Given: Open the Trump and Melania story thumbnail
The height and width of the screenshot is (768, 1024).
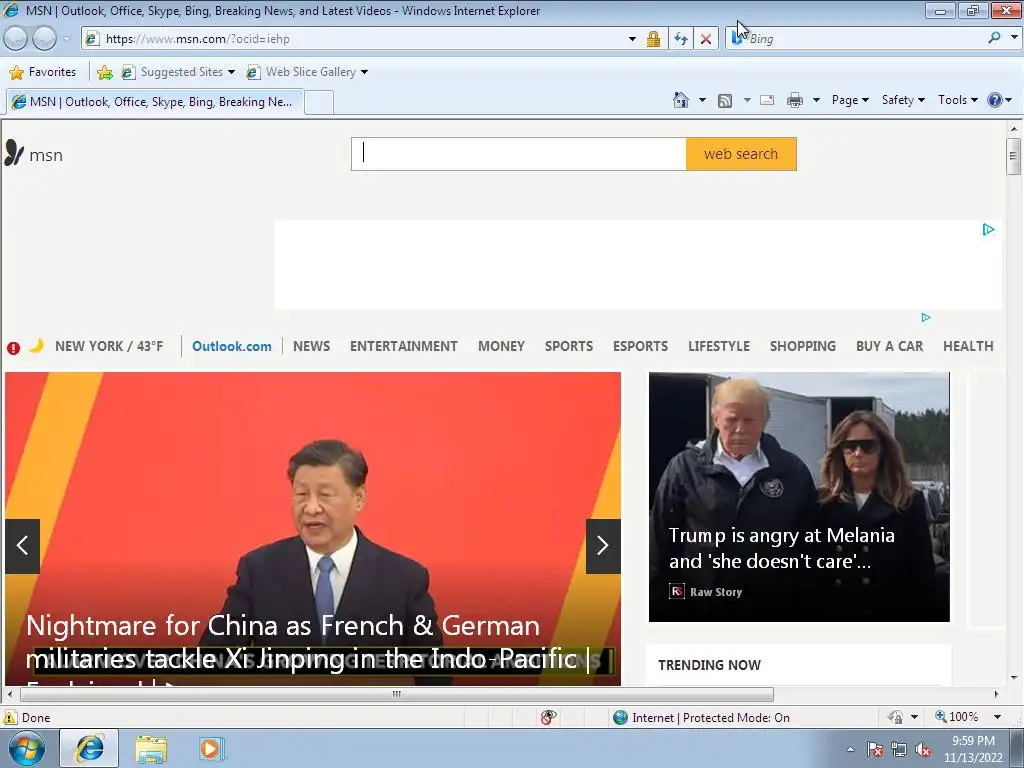Looking at the screenshot, I should tap(799, 497).
